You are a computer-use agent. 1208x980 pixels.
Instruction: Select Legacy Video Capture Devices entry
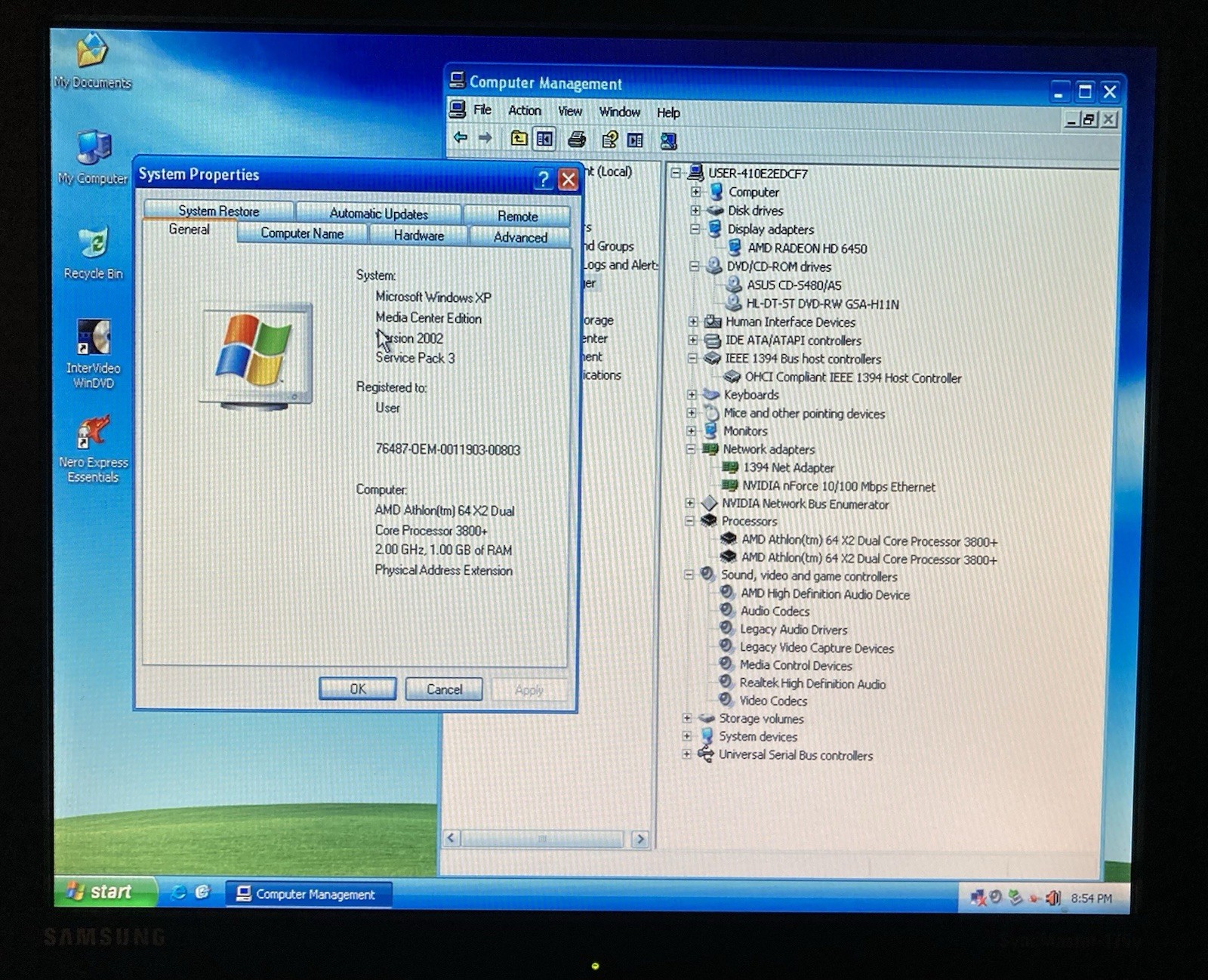point(816,648)
